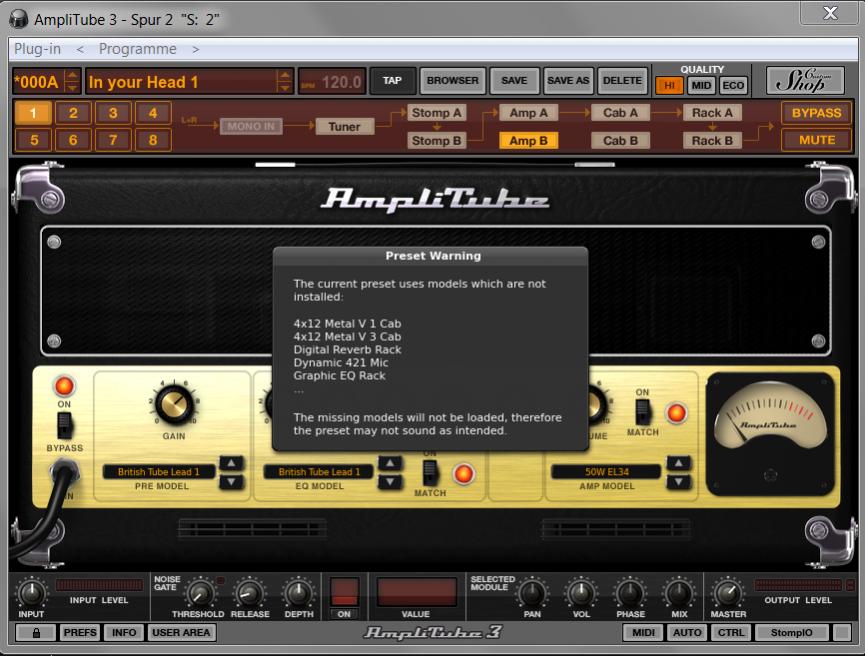Adjust the MIX knob

[679, 593]
